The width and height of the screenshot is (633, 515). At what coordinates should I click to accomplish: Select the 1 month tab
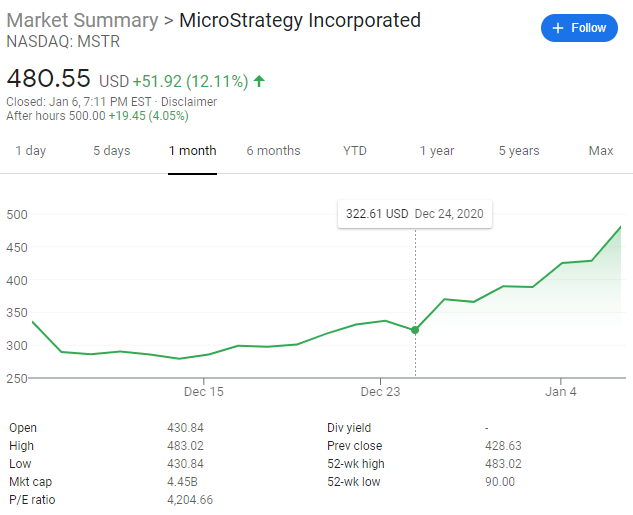pyautogui.click(x=193, y=151)
